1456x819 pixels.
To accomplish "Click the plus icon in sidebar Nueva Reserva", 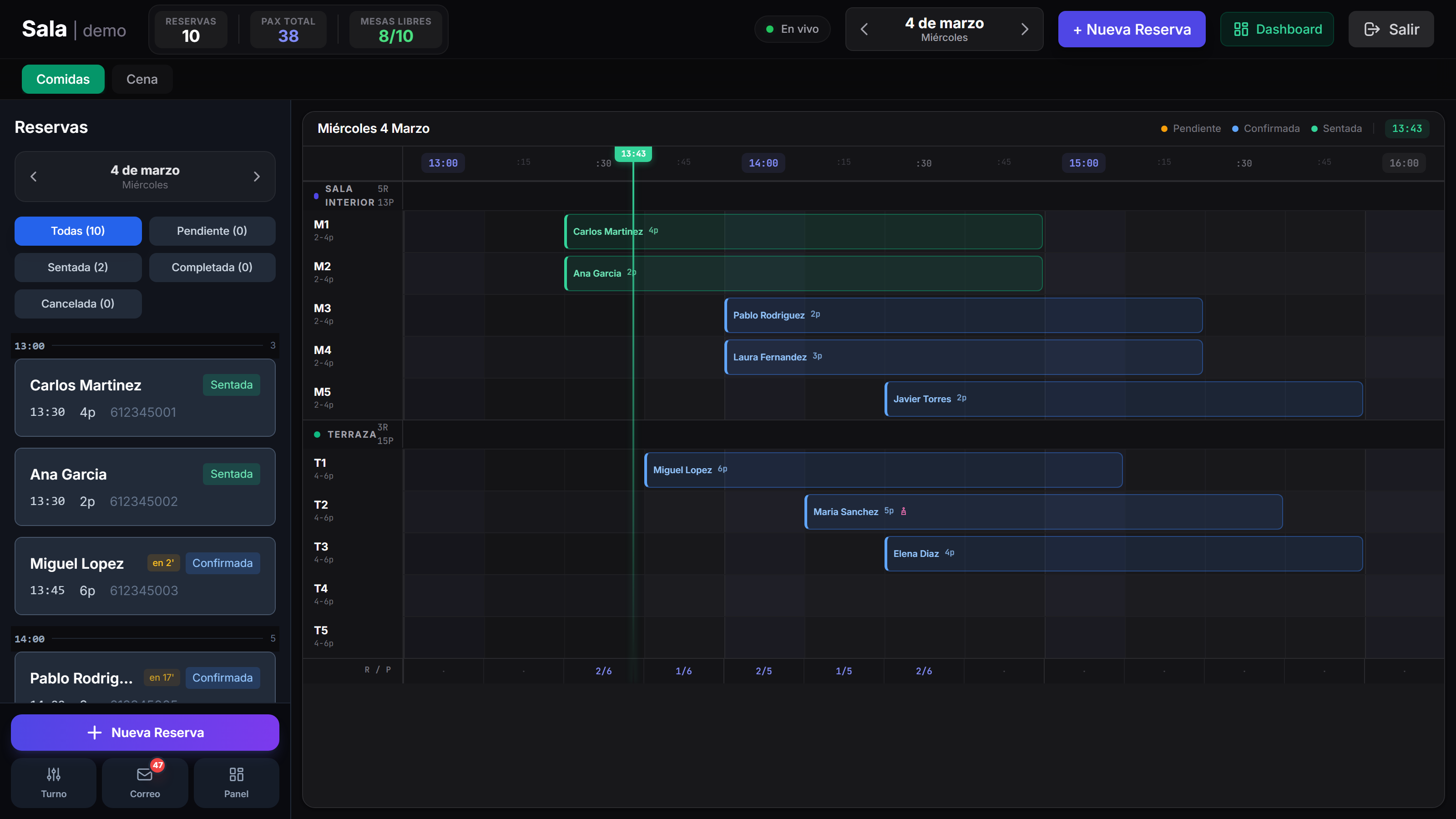I will 94,733.
